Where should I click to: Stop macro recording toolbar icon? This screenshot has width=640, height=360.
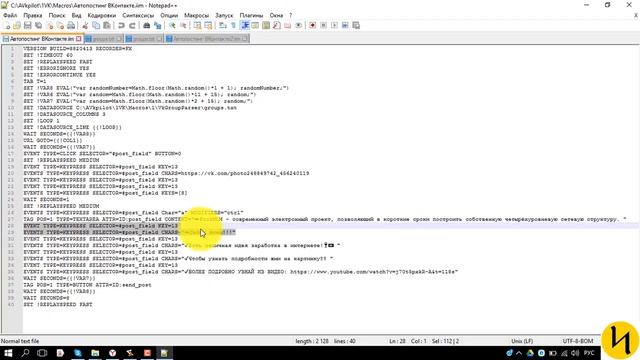click(323, 25)
